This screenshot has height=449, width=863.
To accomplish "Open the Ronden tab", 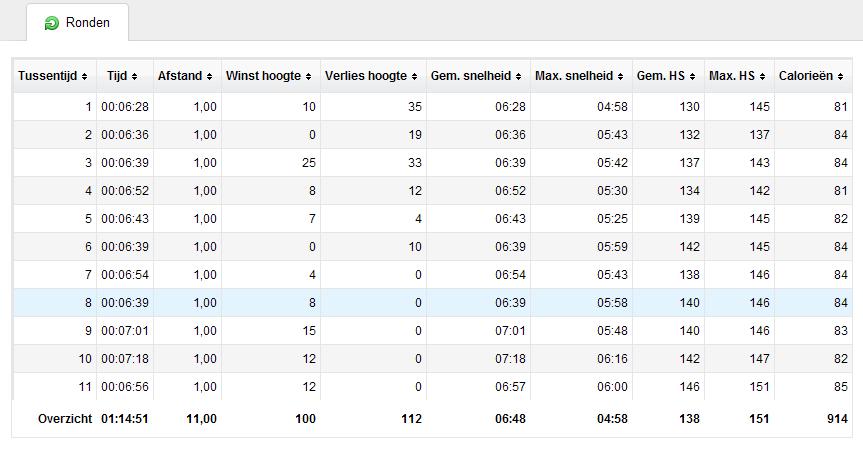I will tap(78, 23).
